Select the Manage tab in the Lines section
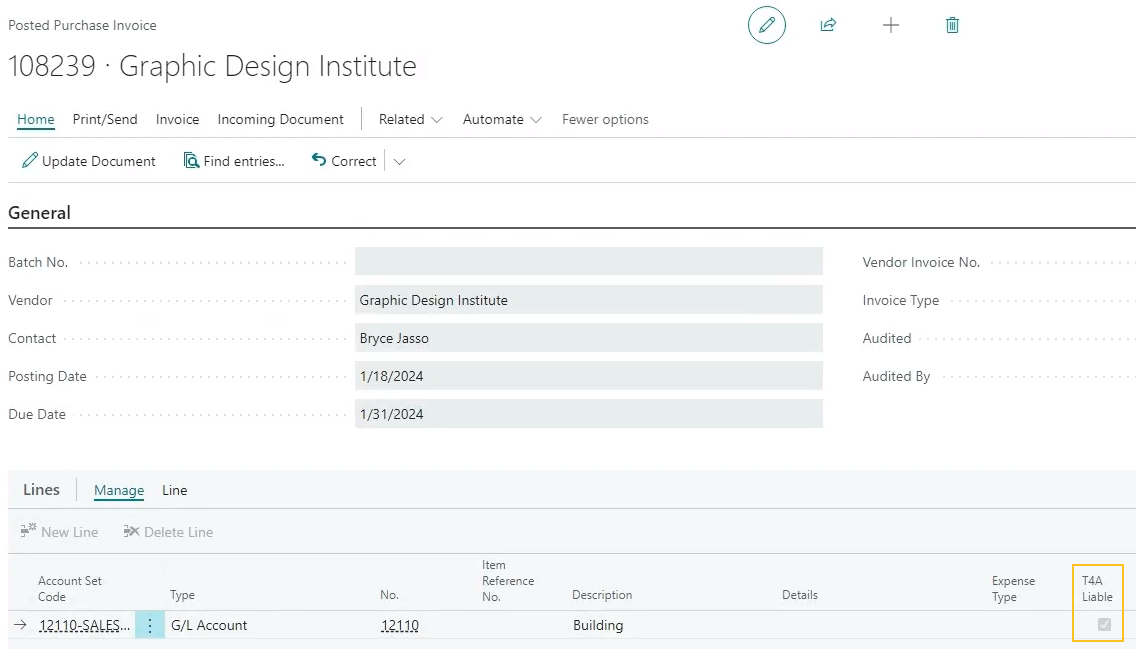This screenshot has width=1136, height=649. tap(118, 490)
